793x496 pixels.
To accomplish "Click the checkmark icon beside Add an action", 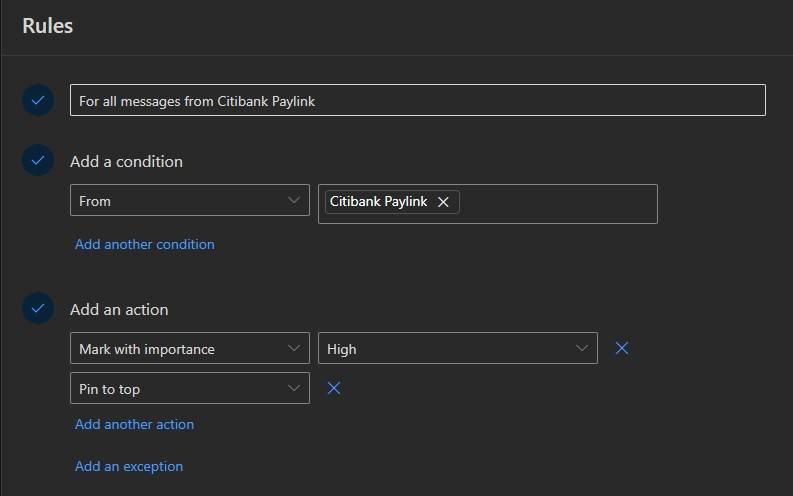I will coord(38,309).
